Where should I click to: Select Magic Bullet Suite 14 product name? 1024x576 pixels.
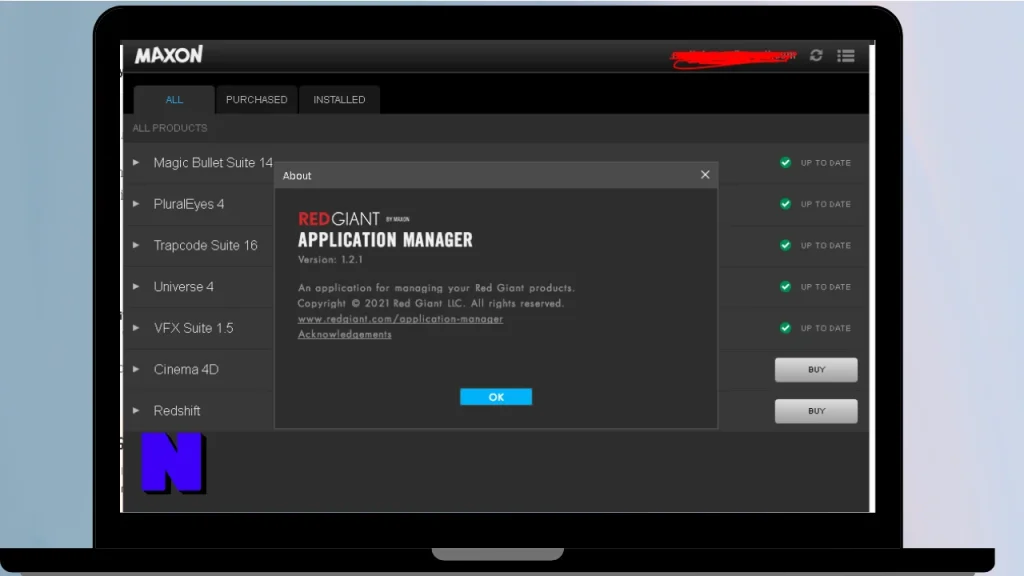click(x=213, y=163)
